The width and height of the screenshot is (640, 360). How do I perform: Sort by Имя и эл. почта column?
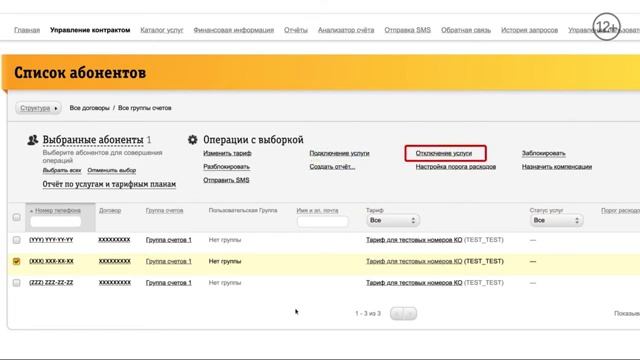point(317,211)
